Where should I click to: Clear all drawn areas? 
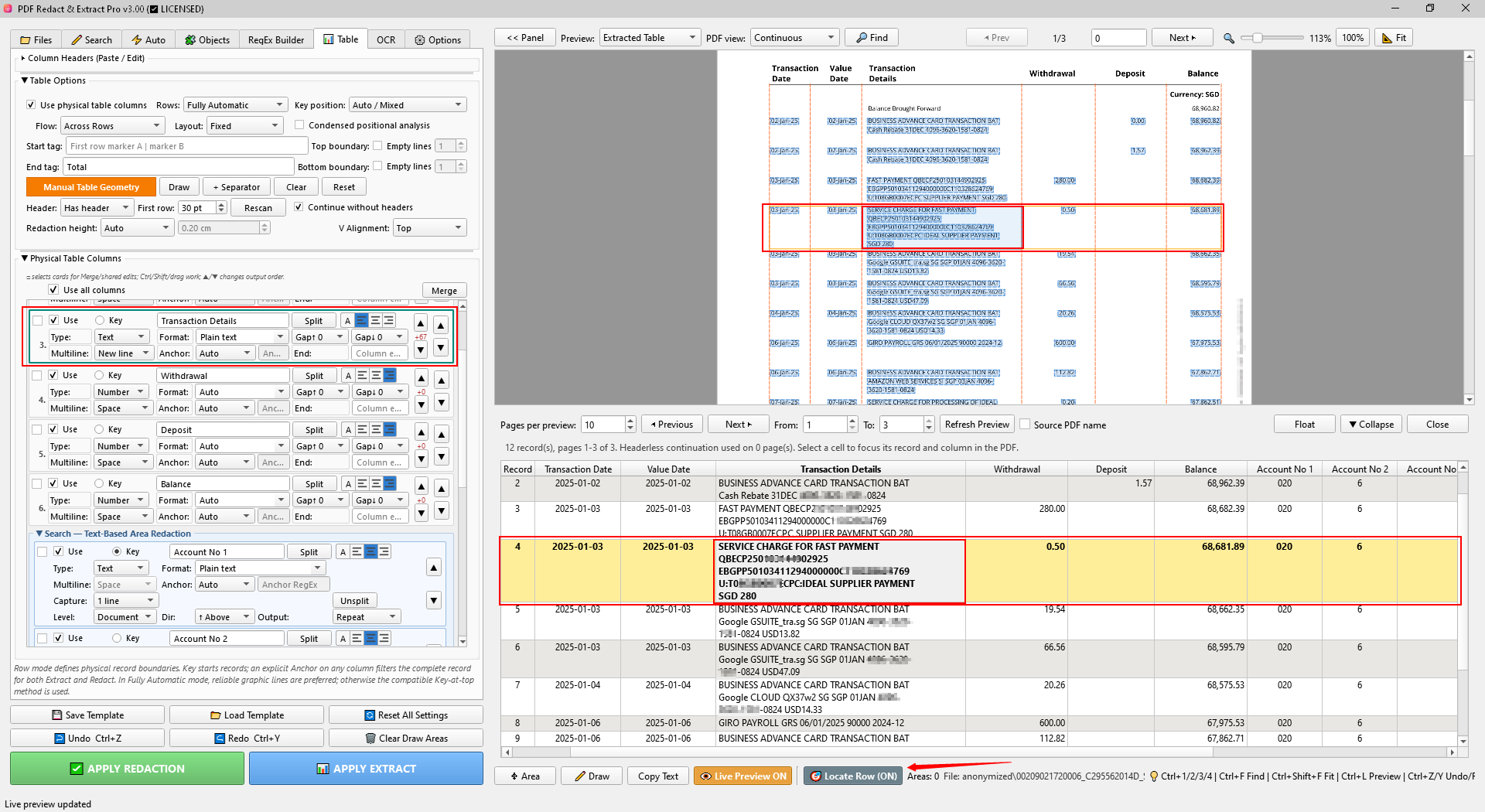(406, 739)
